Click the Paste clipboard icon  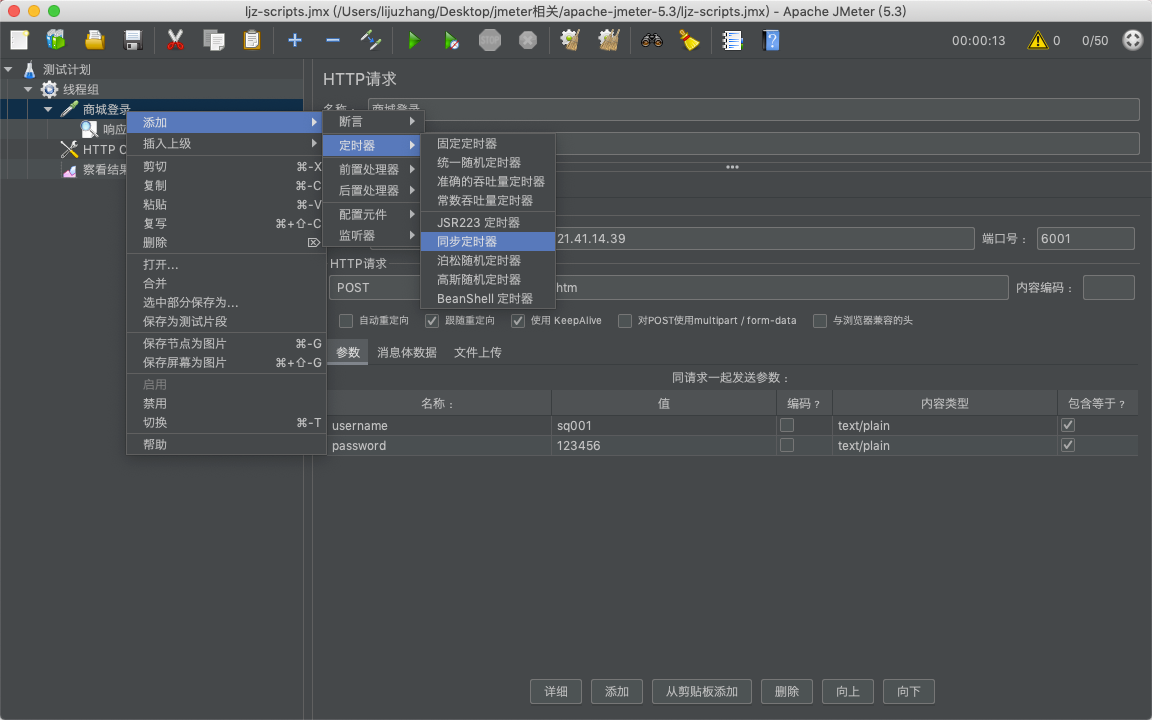tap(252, 40)
